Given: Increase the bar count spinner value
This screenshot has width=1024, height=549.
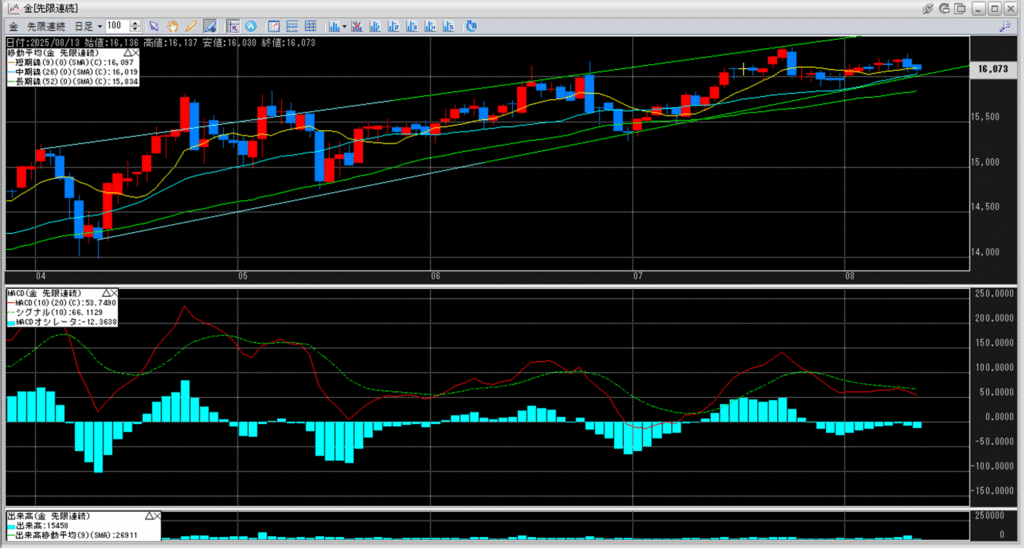Looking at the screenshot, I should [x=135, y=22].
